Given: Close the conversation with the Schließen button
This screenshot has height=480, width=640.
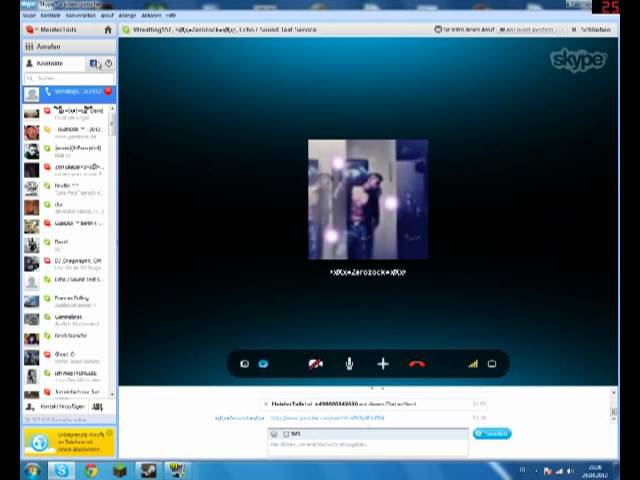Looking at the screenshot, I should point(591,30).
